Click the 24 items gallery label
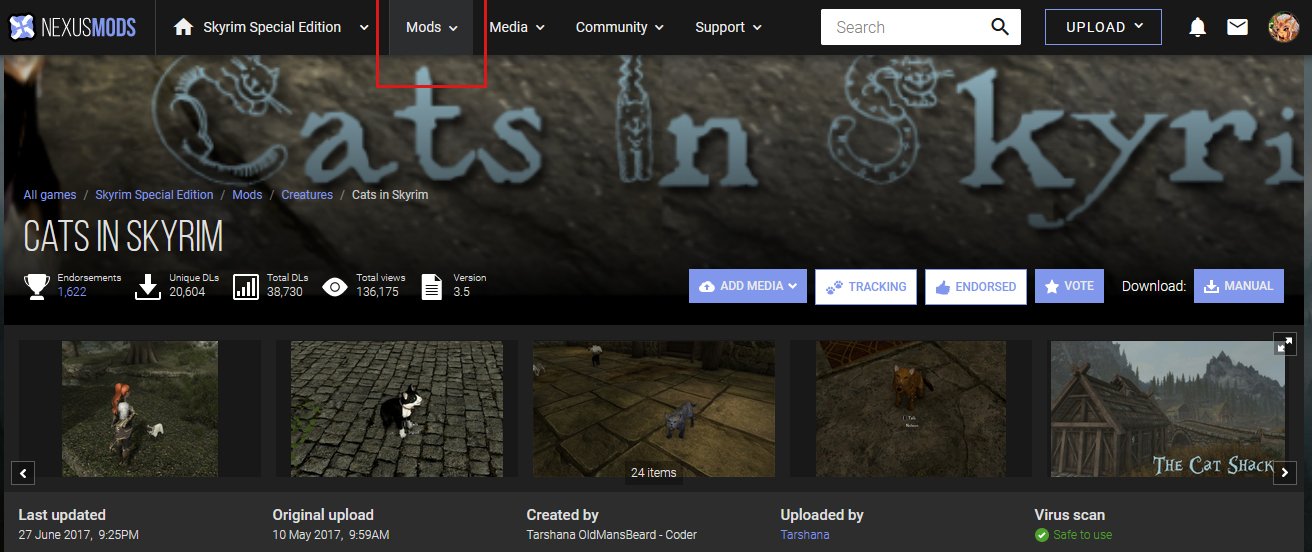The height and width of the screenshot is (552, 1312). click(654, 472)
